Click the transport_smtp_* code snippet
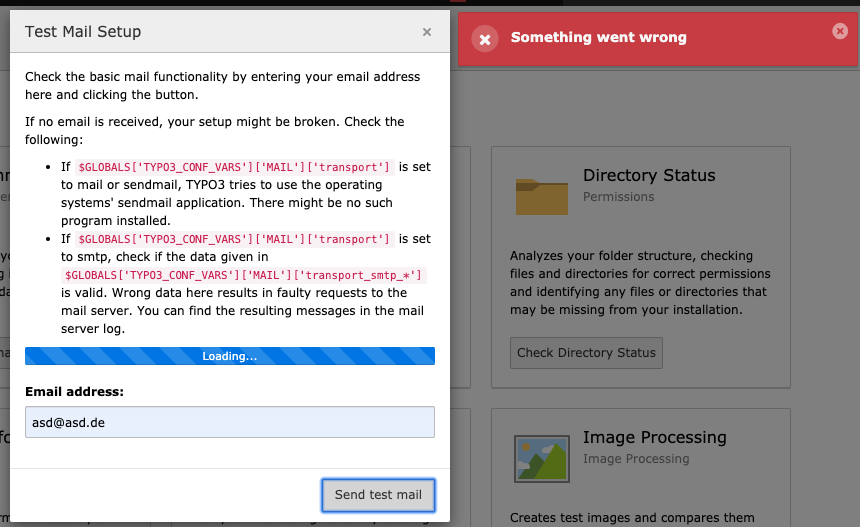The width and height of the screenshot is (860, 527). (x=245, y=275)
